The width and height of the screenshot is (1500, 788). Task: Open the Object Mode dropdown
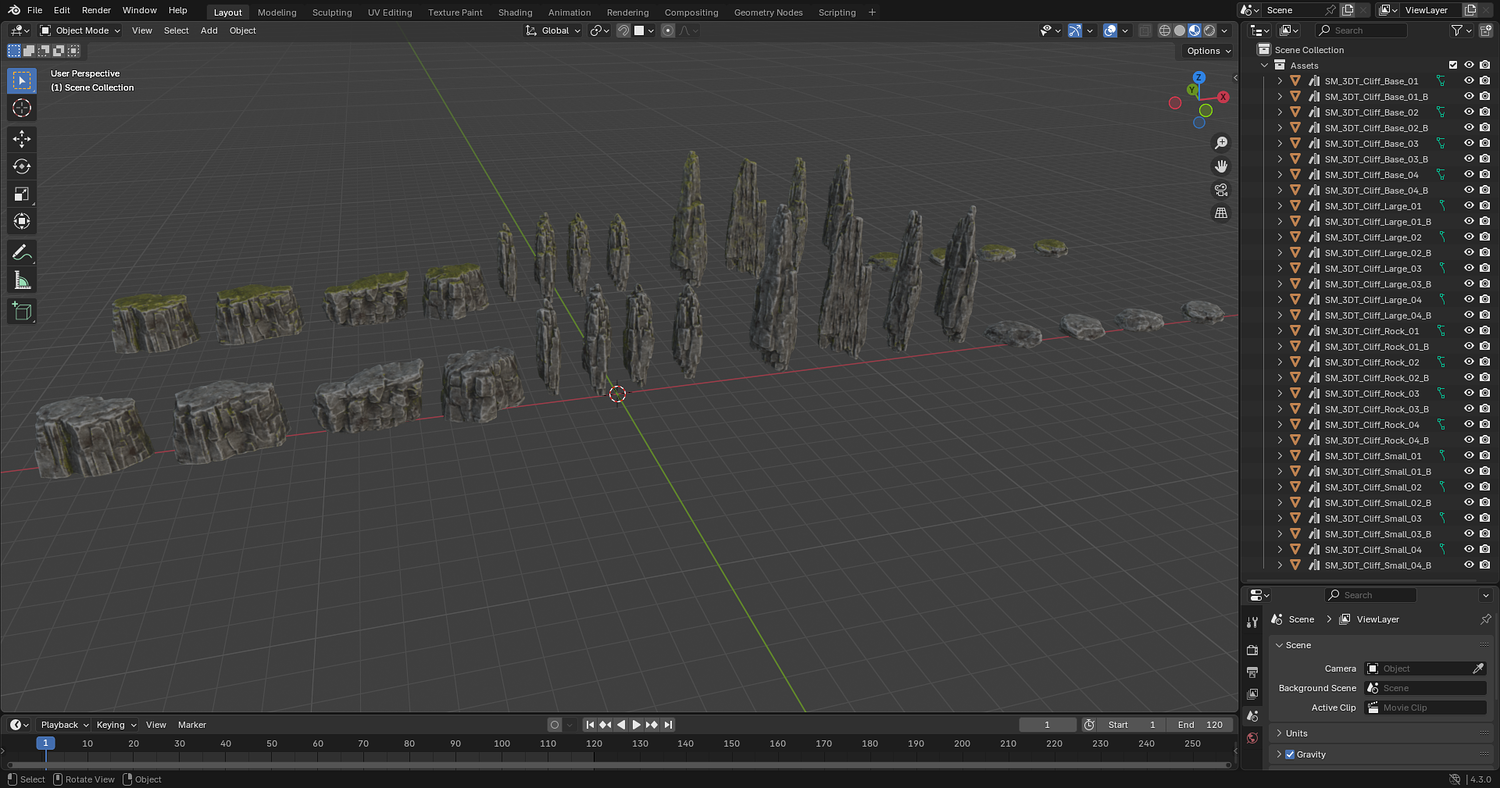pos(80,31)
